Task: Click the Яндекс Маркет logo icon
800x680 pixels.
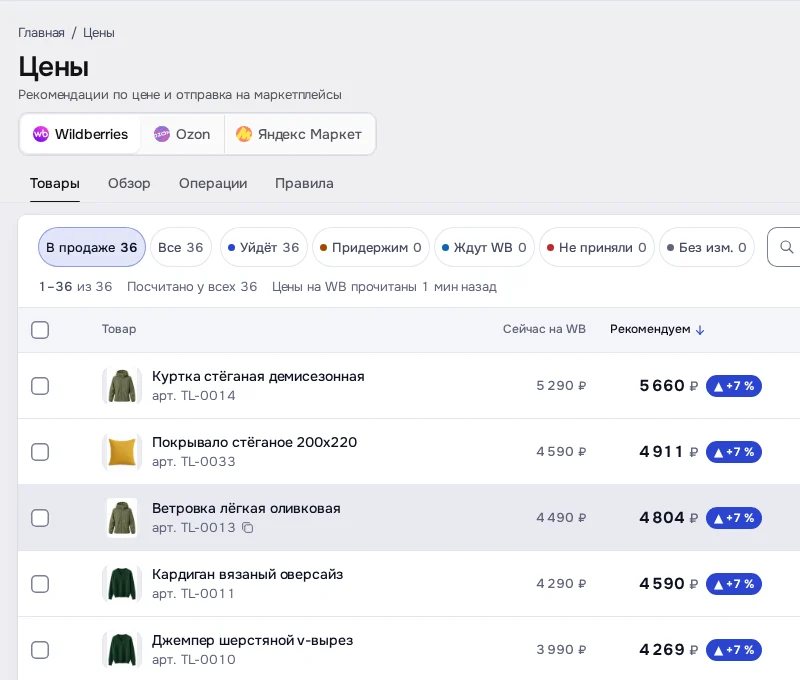Action: tap(244, 134)
